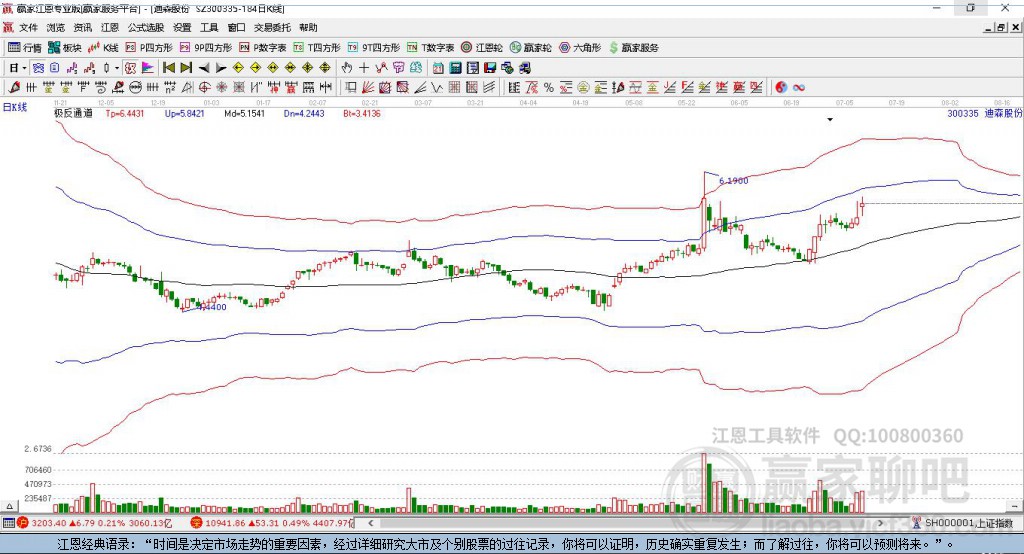Click the 日K线 label at chart top-left
The height and width of the screenshot is (554, 1024).
click(15, 107)
